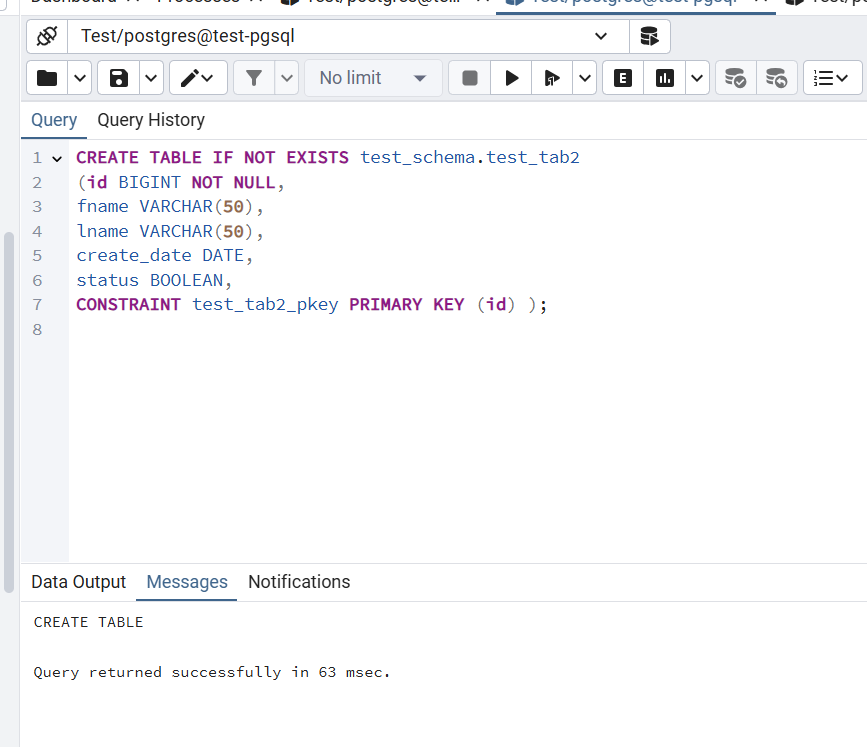The width and height of the screenshot is (867, 747).
Task: Click the lname VARCHAR(50) line
Action: (x=170, y=231)
